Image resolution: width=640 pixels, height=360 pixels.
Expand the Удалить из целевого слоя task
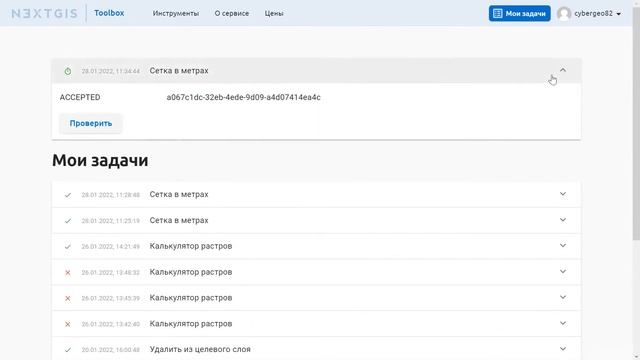click(563, 349)
